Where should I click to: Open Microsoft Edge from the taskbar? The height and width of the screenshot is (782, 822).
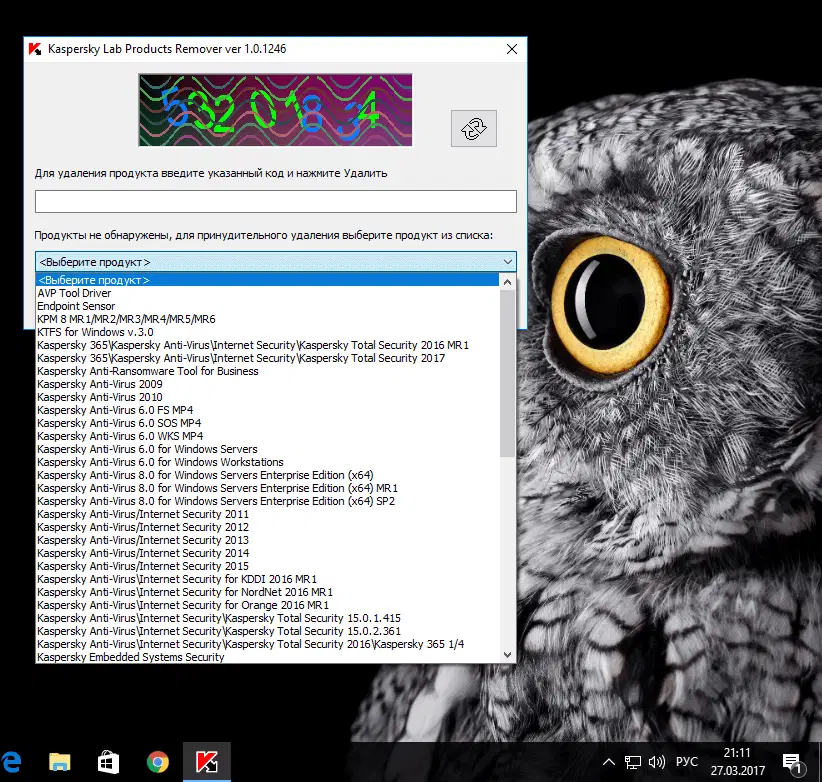tap(11, 762)
